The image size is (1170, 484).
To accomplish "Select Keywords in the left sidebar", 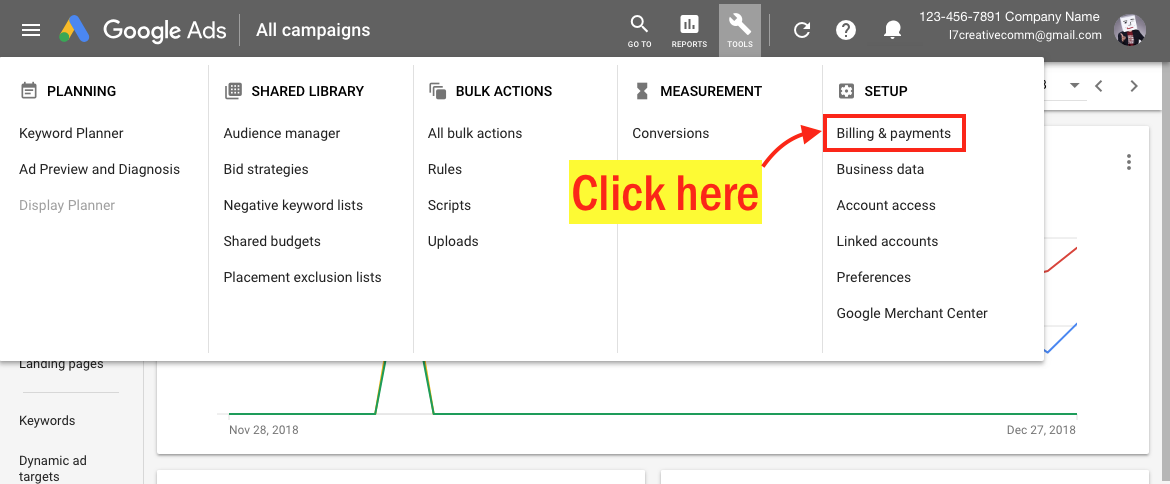I will (x=47, y=421).
